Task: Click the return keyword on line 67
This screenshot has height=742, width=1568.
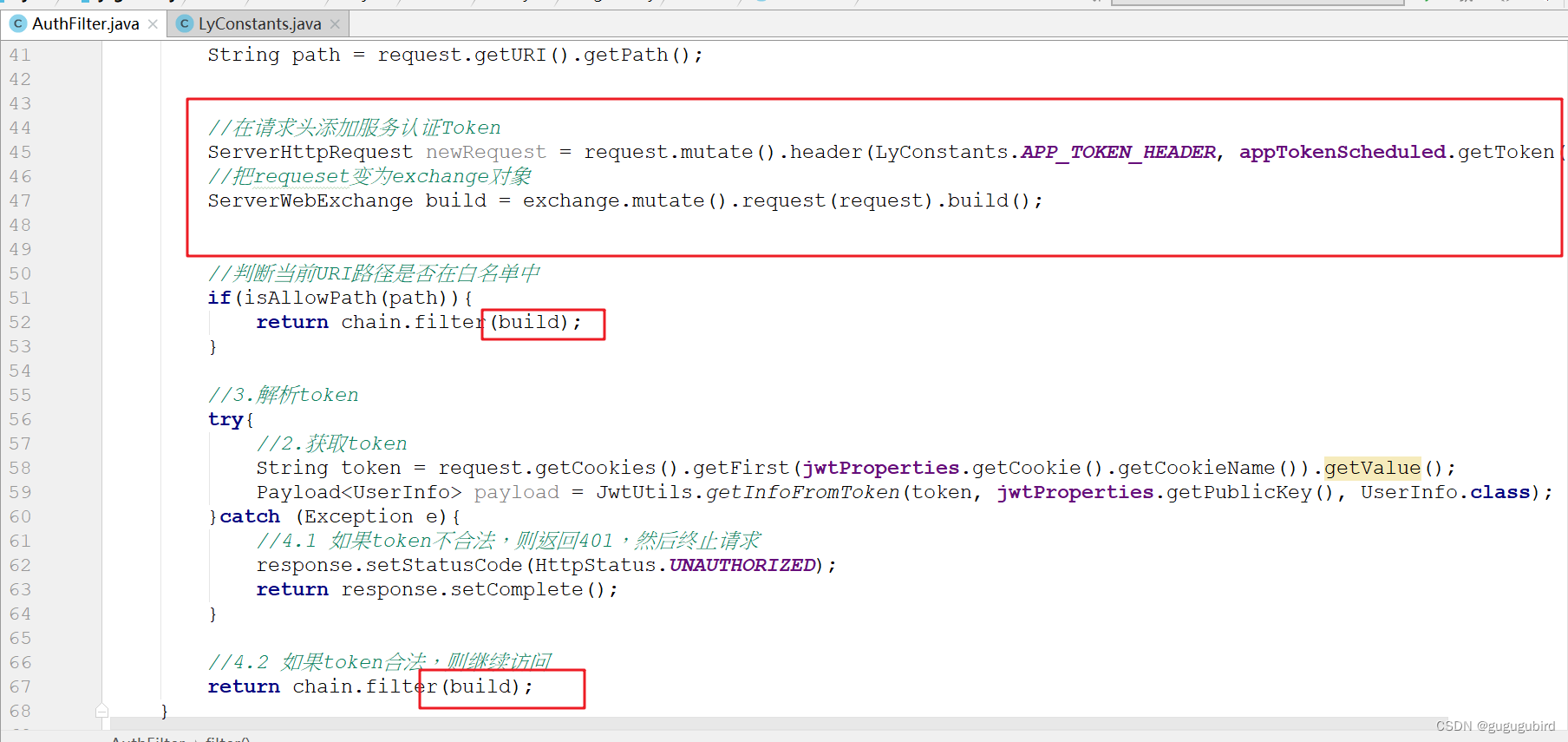Action: click(244, 686)
